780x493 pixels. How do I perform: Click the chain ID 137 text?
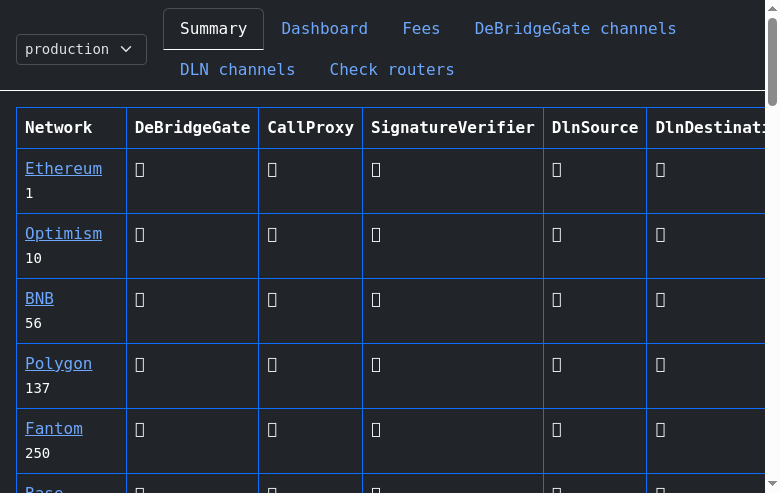click(37, 389)
